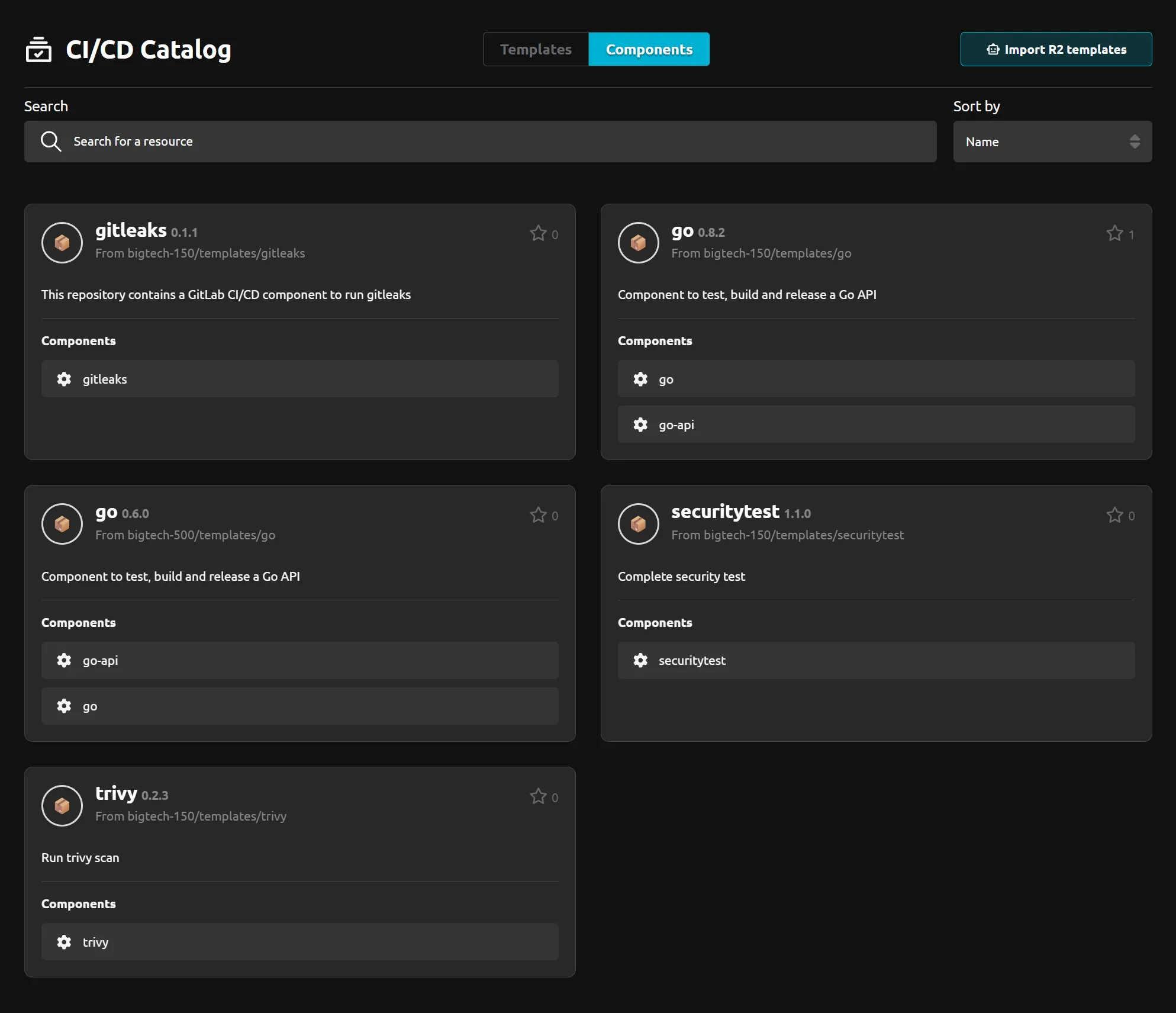Unstar the go 0.8.2 component
1176x1013 pixels.
[x=1113, y=233]
